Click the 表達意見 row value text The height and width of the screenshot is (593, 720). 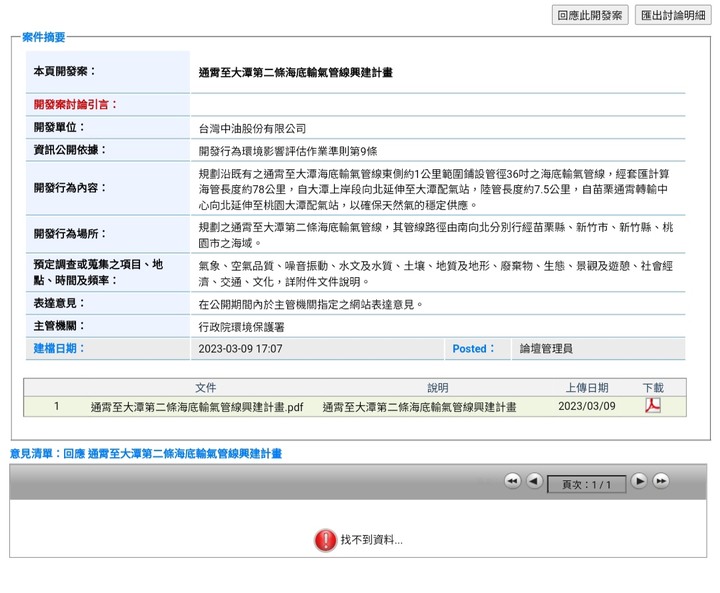(x=311, y=305)
